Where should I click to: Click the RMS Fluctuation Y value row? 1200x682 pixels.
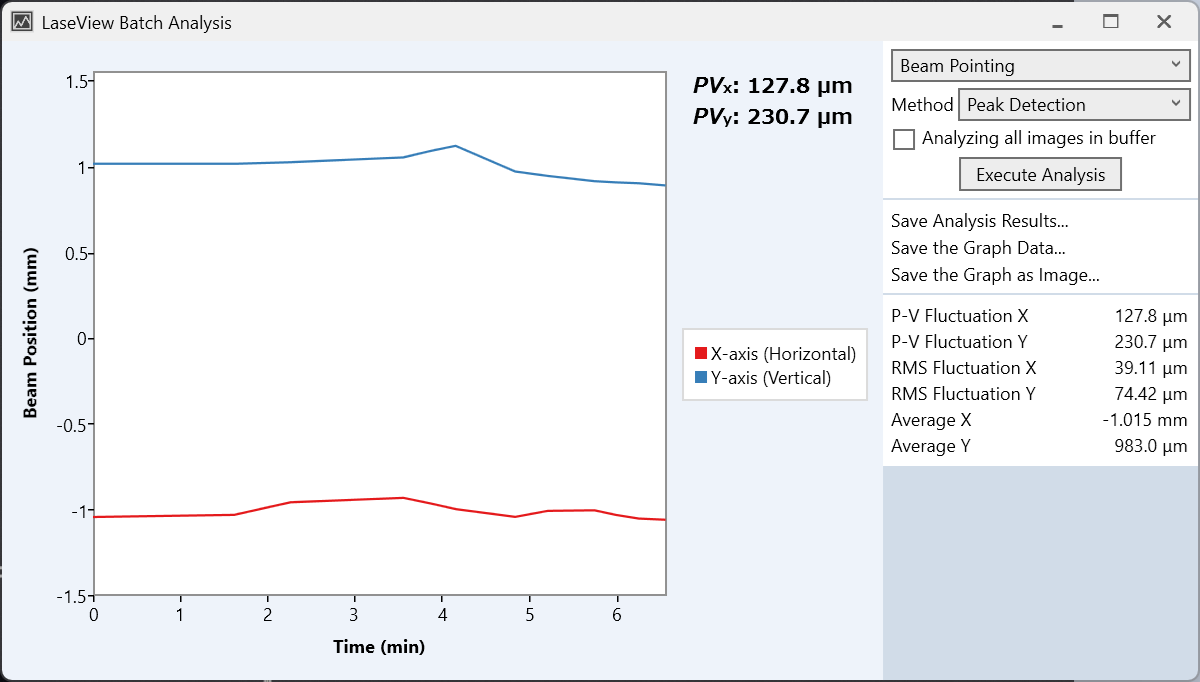[1038, 394]
